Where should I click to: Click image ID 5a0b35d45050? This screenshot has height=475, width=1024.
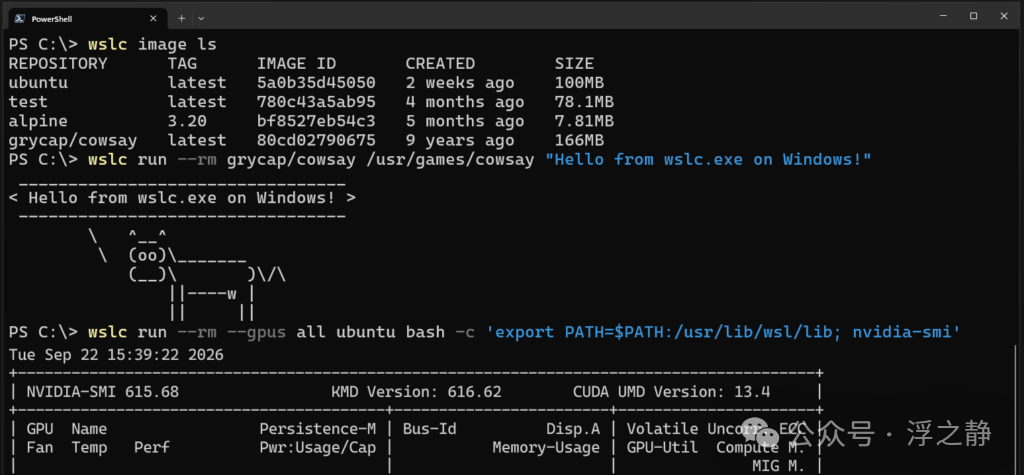point(316,83)
